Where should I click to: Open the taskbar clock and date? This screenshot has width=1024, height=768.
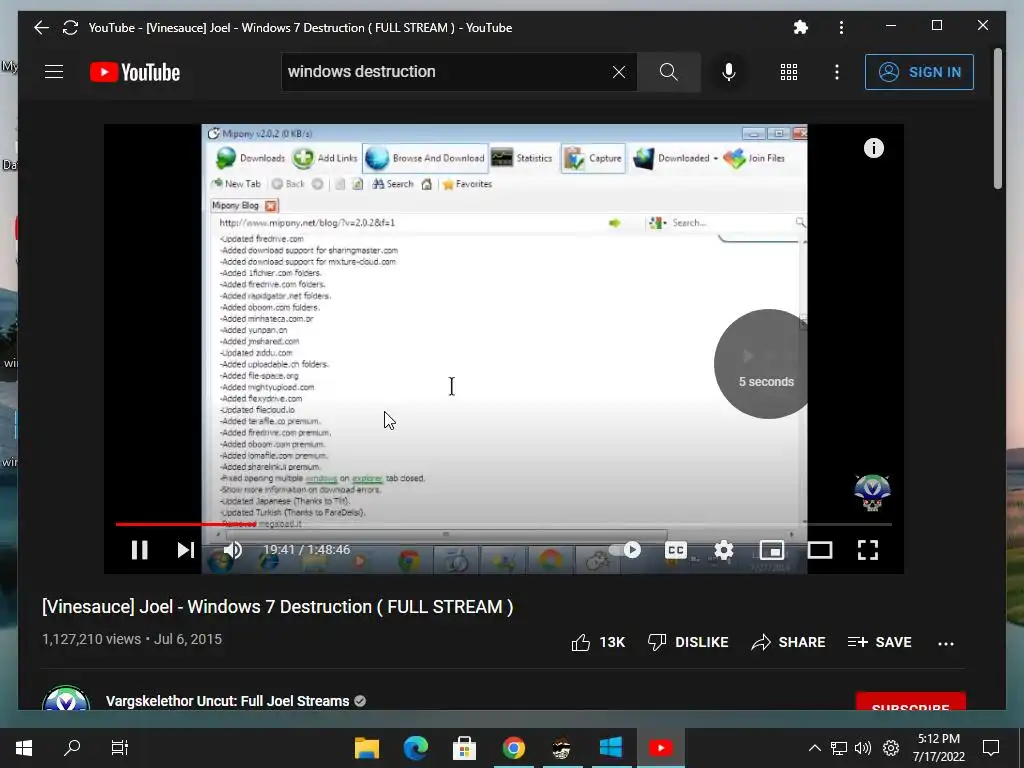point(938,748)
